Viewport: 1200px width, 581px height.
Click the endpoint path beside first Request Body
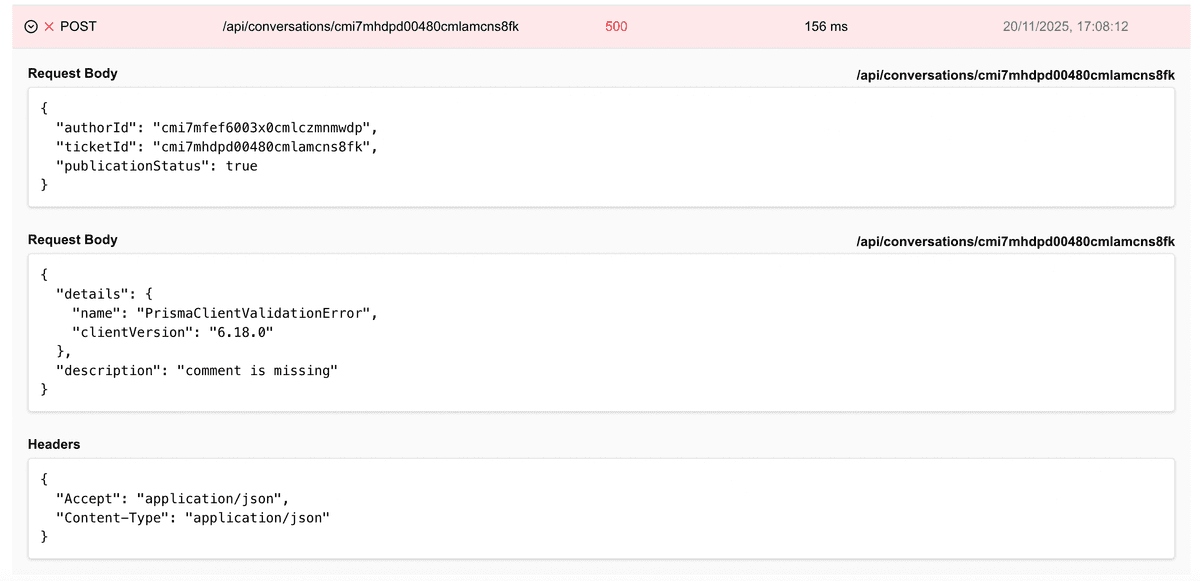click(1015, 74)
